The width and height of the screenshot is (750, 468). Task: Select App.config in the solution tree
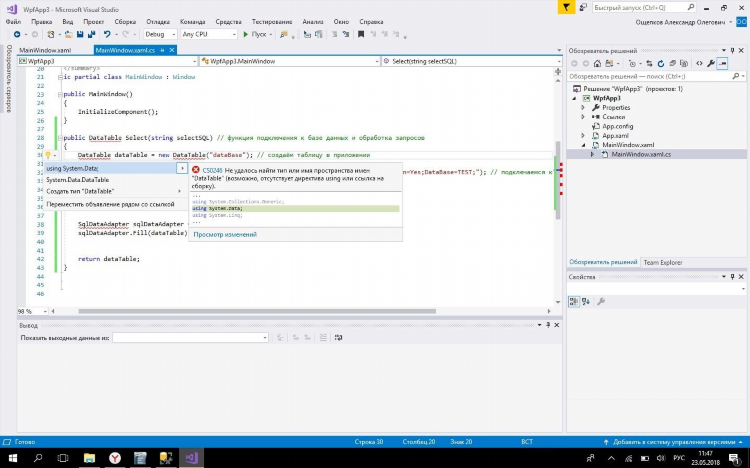point(618,126)
